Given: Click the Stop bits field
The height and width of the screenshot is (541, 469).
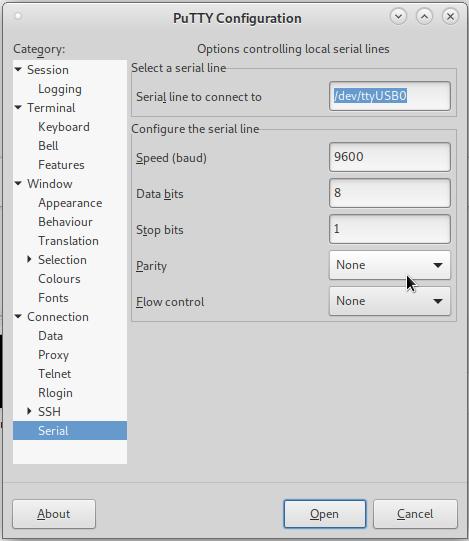Looking at the screenshot, I should coord(390,229).
